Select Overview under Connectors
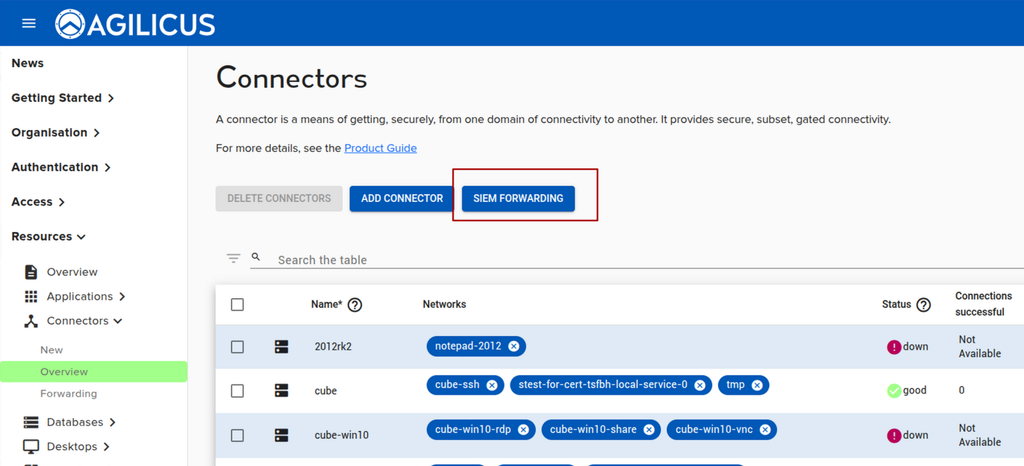Image resolution: width=1024 pixels, height=466 pixels. click(x=93, y=372)
